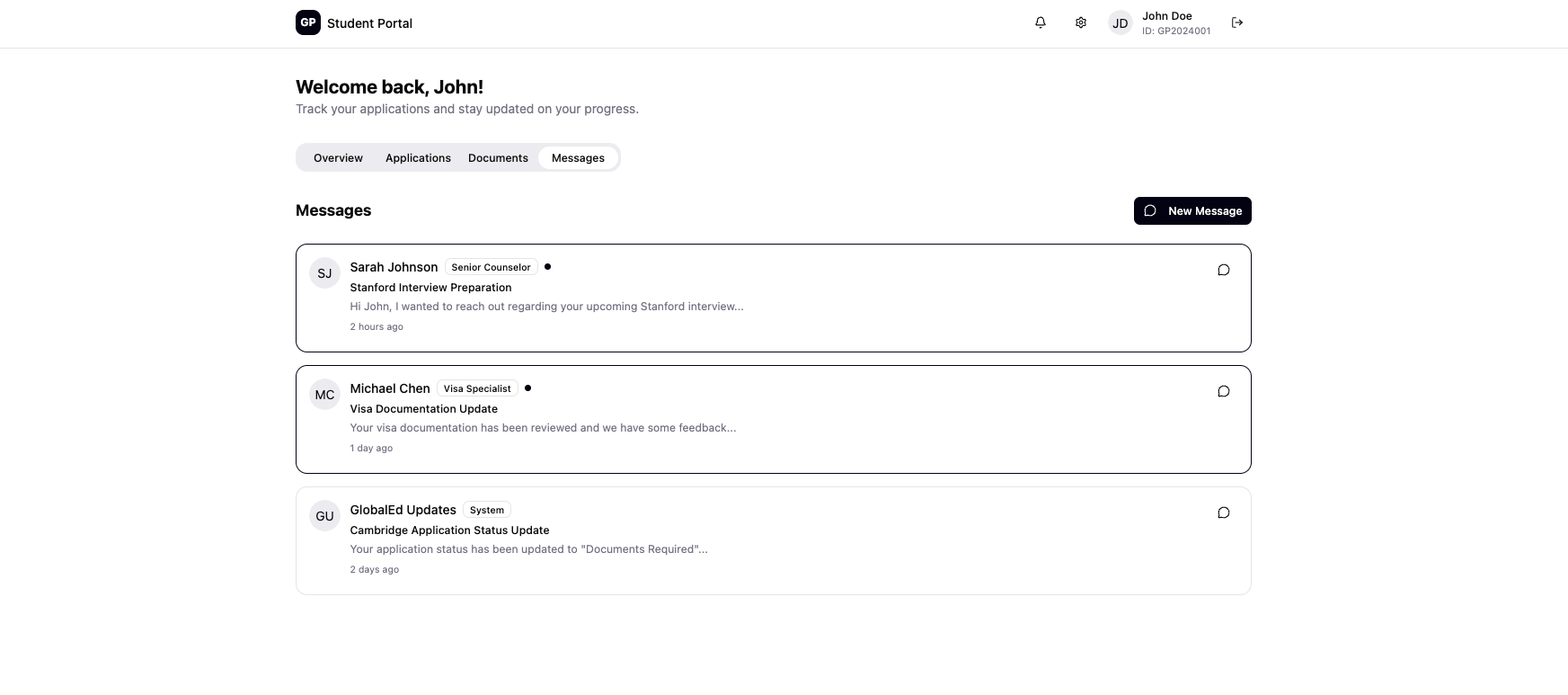Click reply icon on Sarah Johnson's message
The width and height of the screenshot is (1568, 695).
tap(1223, 270)
